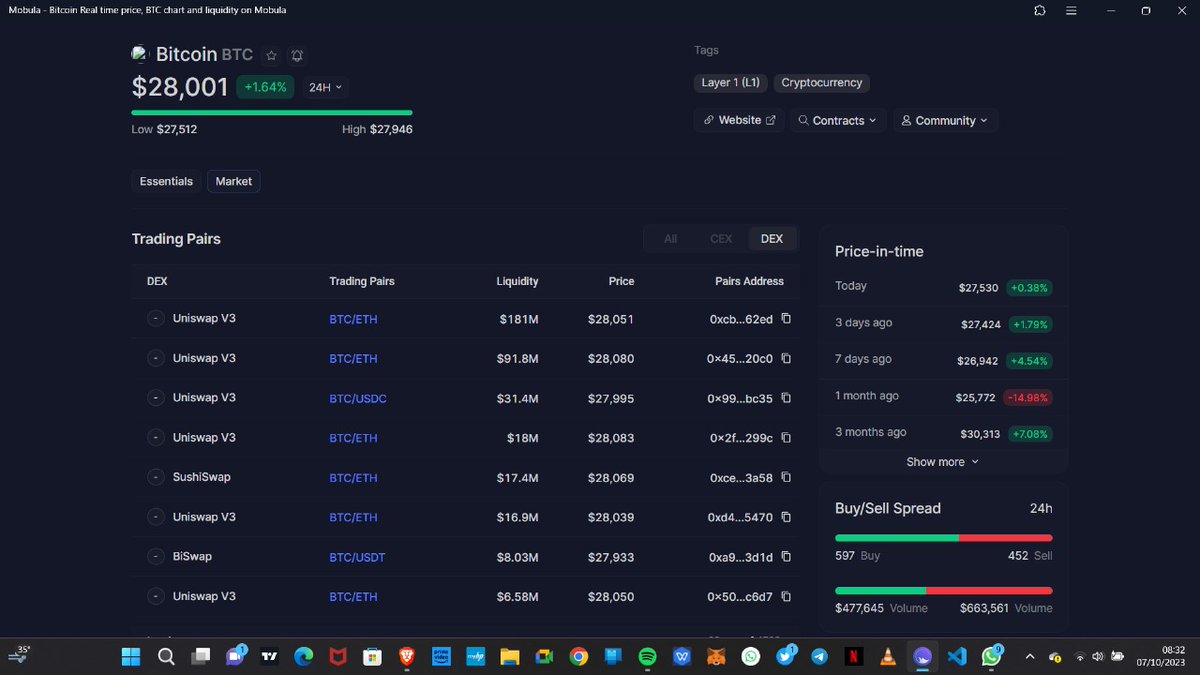Copy pair address 0xce...3a58
1200x675 pixels.
pyautogui.click(x=786, y=478)
